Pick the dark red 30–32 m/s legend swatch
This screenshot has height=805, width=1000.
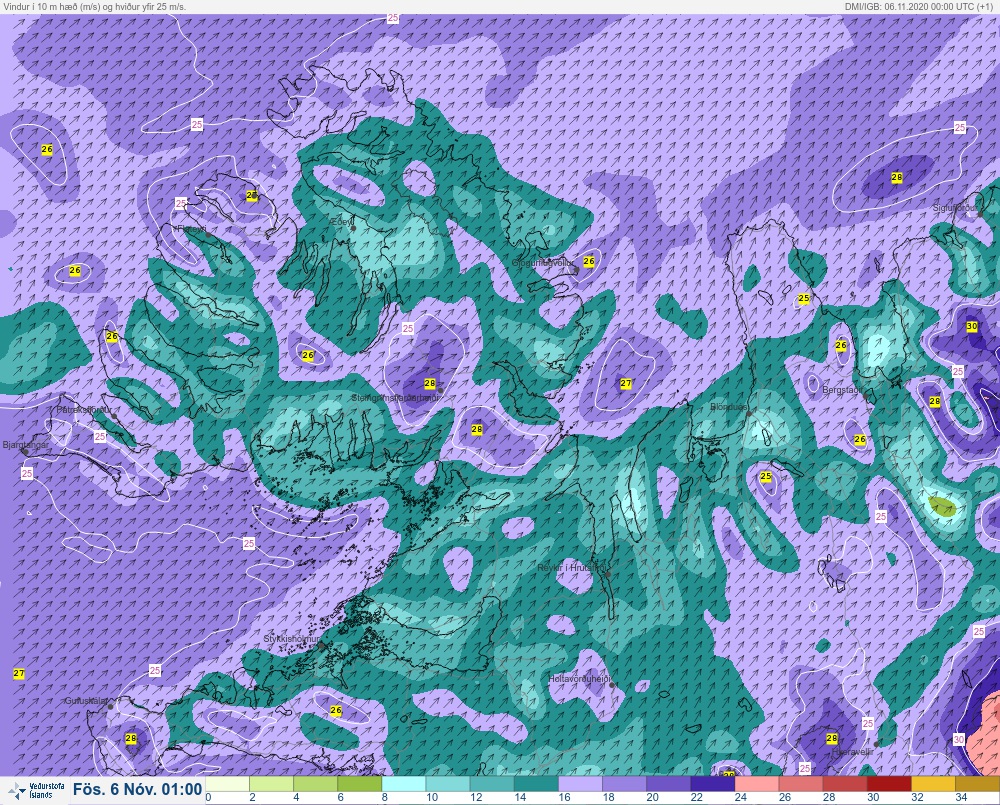(x=890, y=783)
